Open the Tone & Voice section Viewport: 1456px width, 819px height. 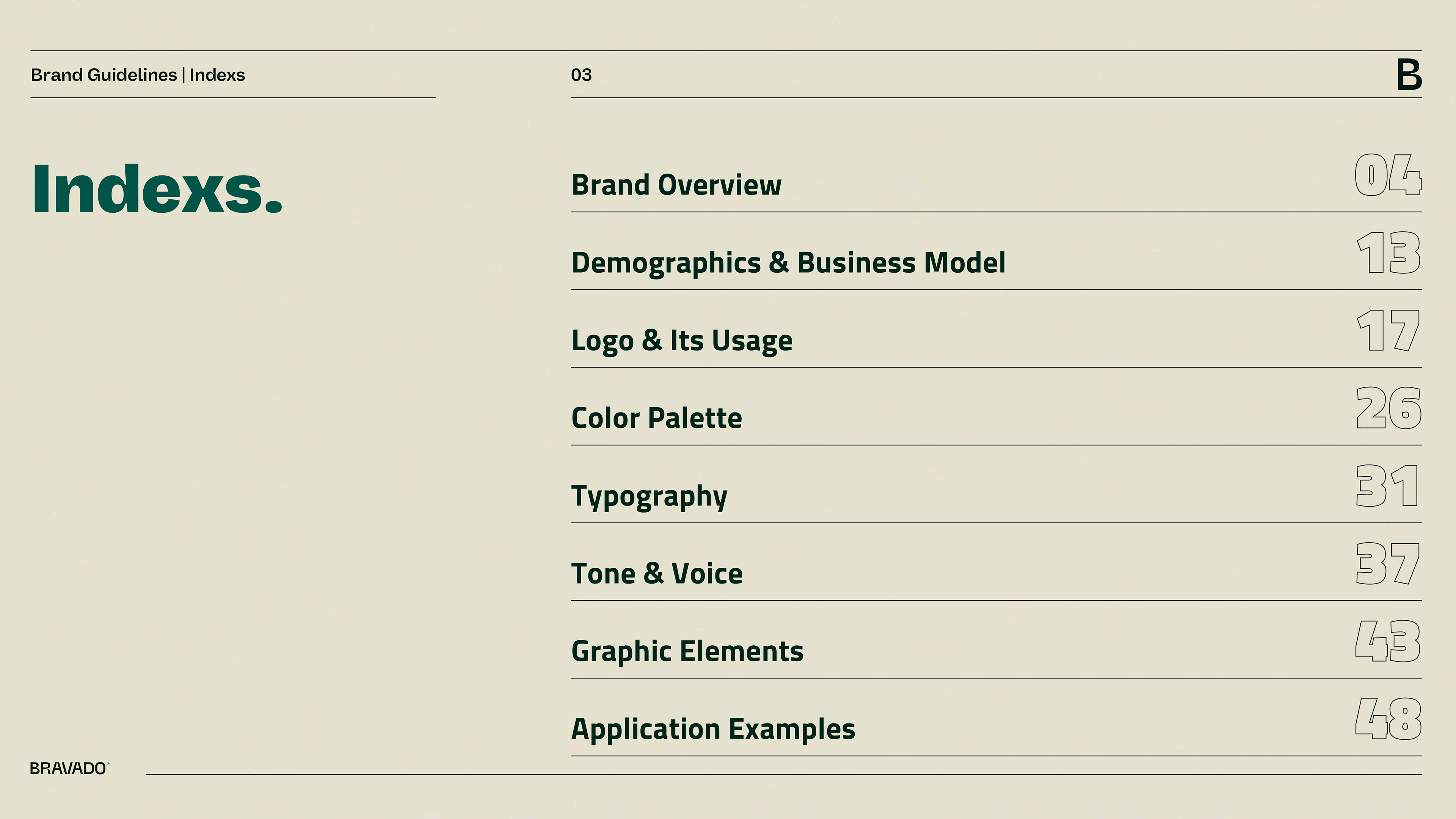(657, 574)
